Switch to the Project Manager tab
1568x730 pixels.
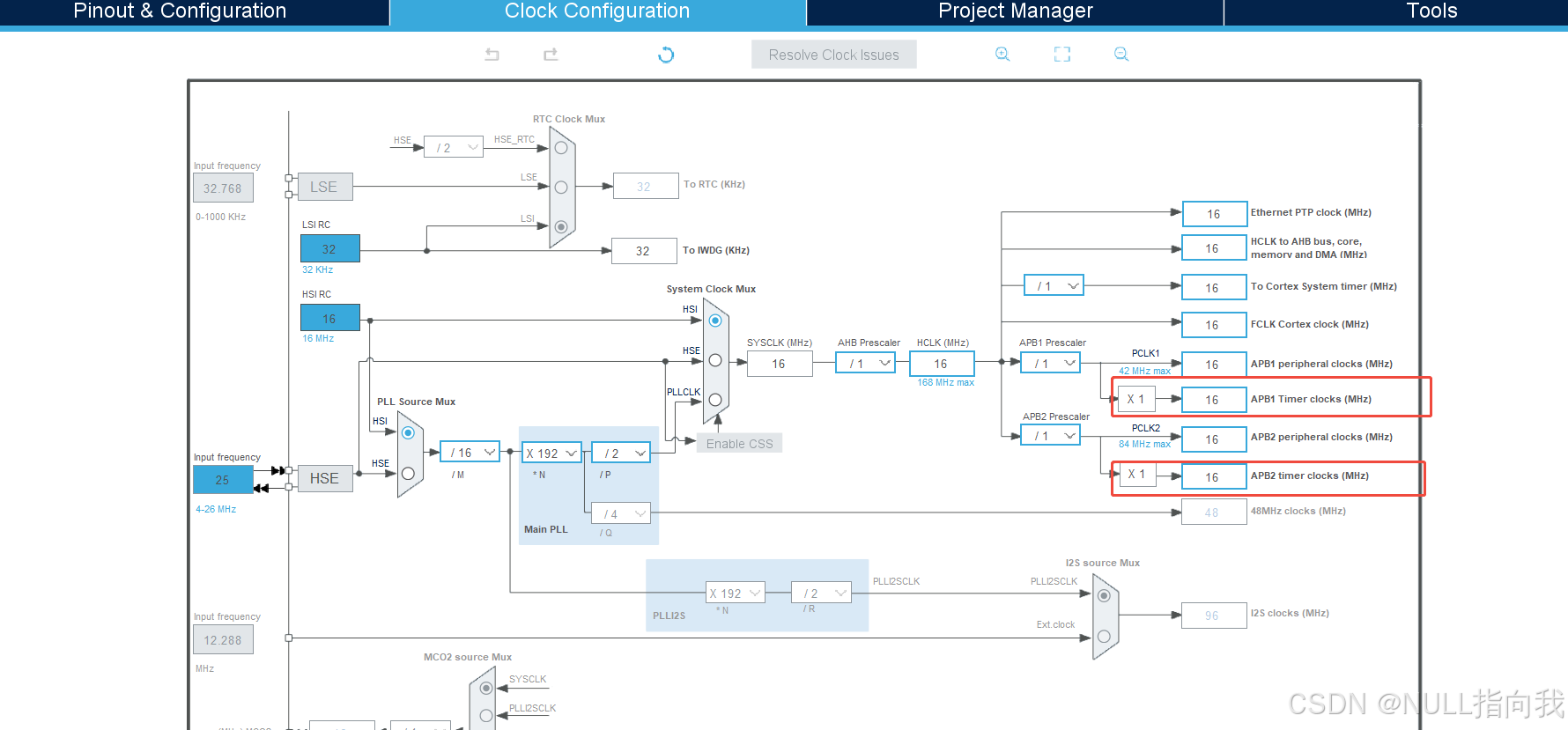pyautogui.click(x=1015, y=11)
